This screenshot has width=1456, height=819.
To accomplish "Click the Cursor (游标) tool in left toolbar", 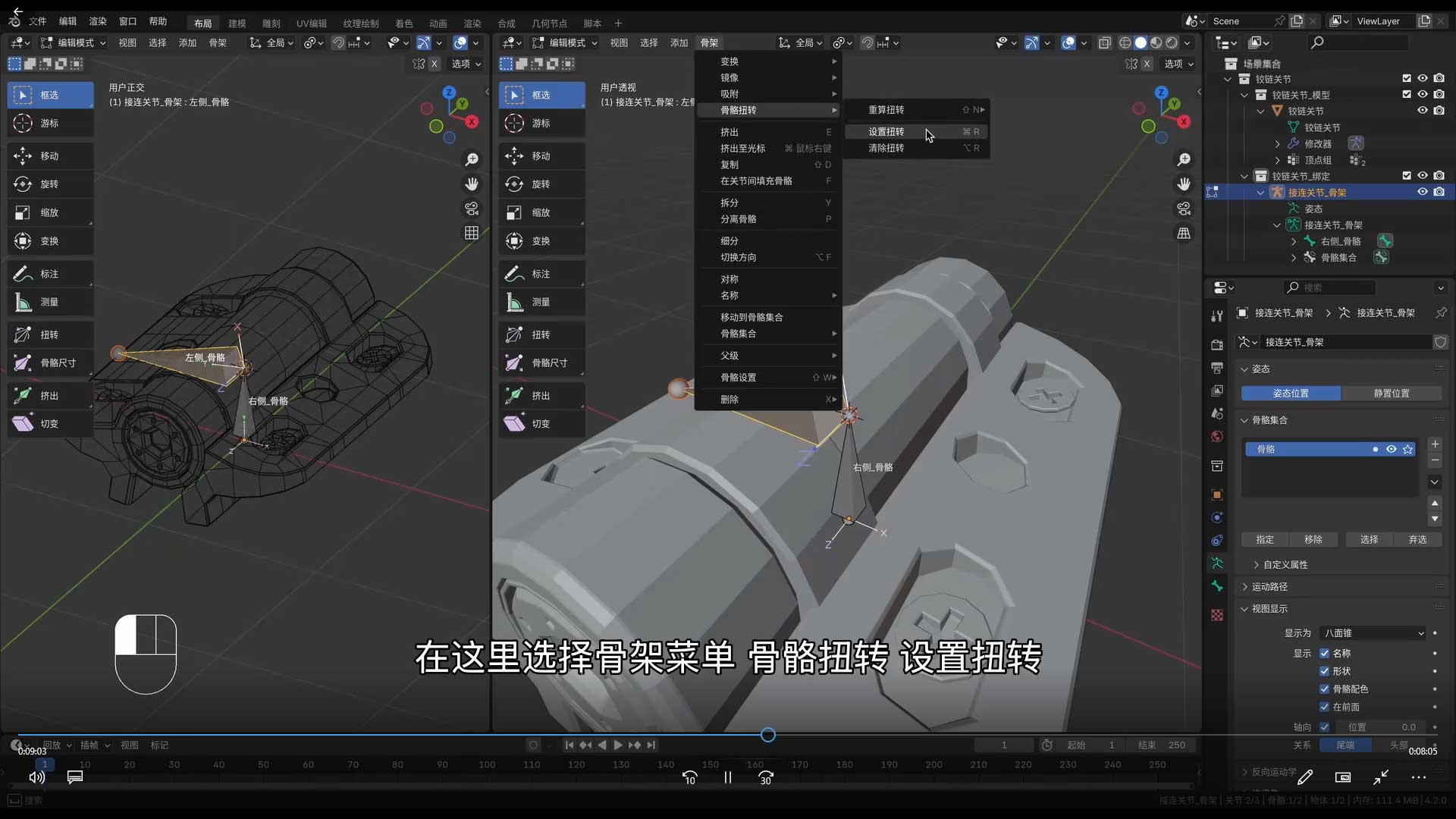I will coord(49,123).
